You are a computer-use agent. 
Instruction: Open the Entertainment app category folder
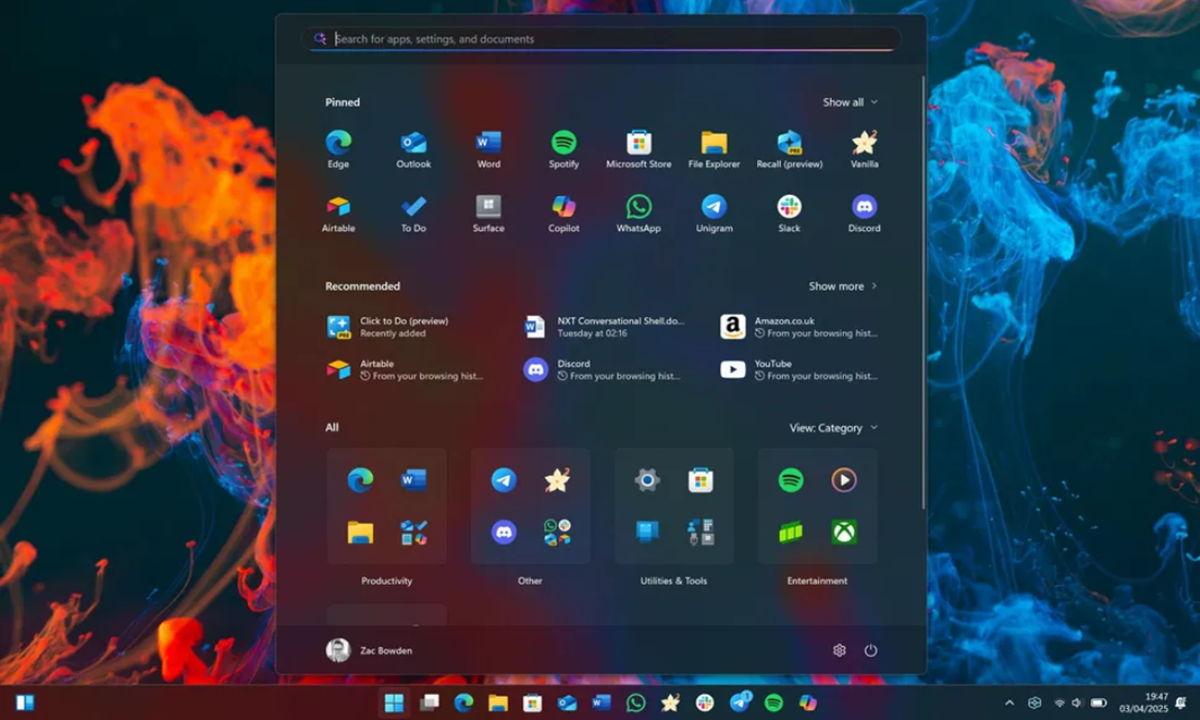click(818, 505)
